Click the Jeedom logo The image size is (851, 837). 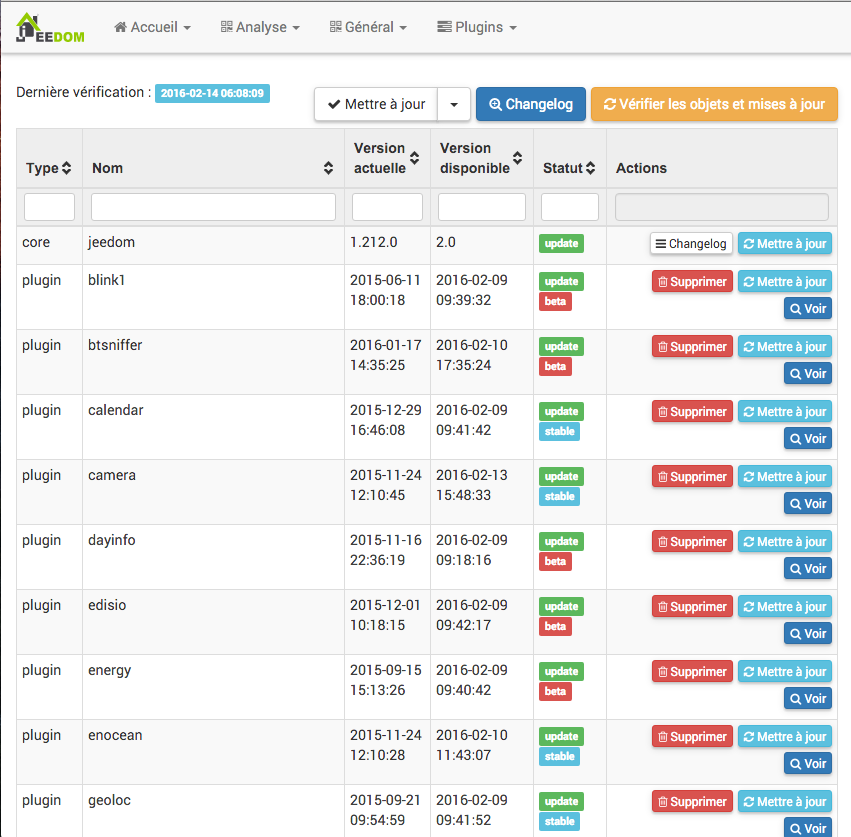coord(50,28)
